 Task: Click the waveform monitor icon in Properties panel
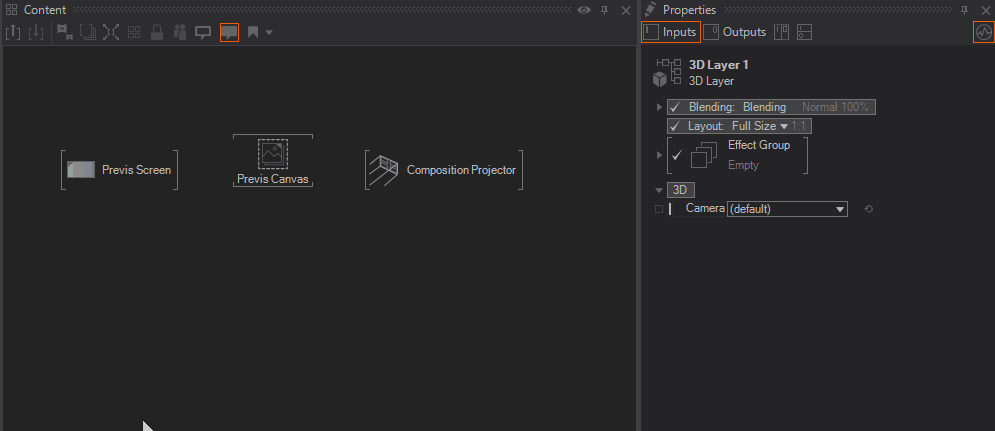(x=983, y=32)
